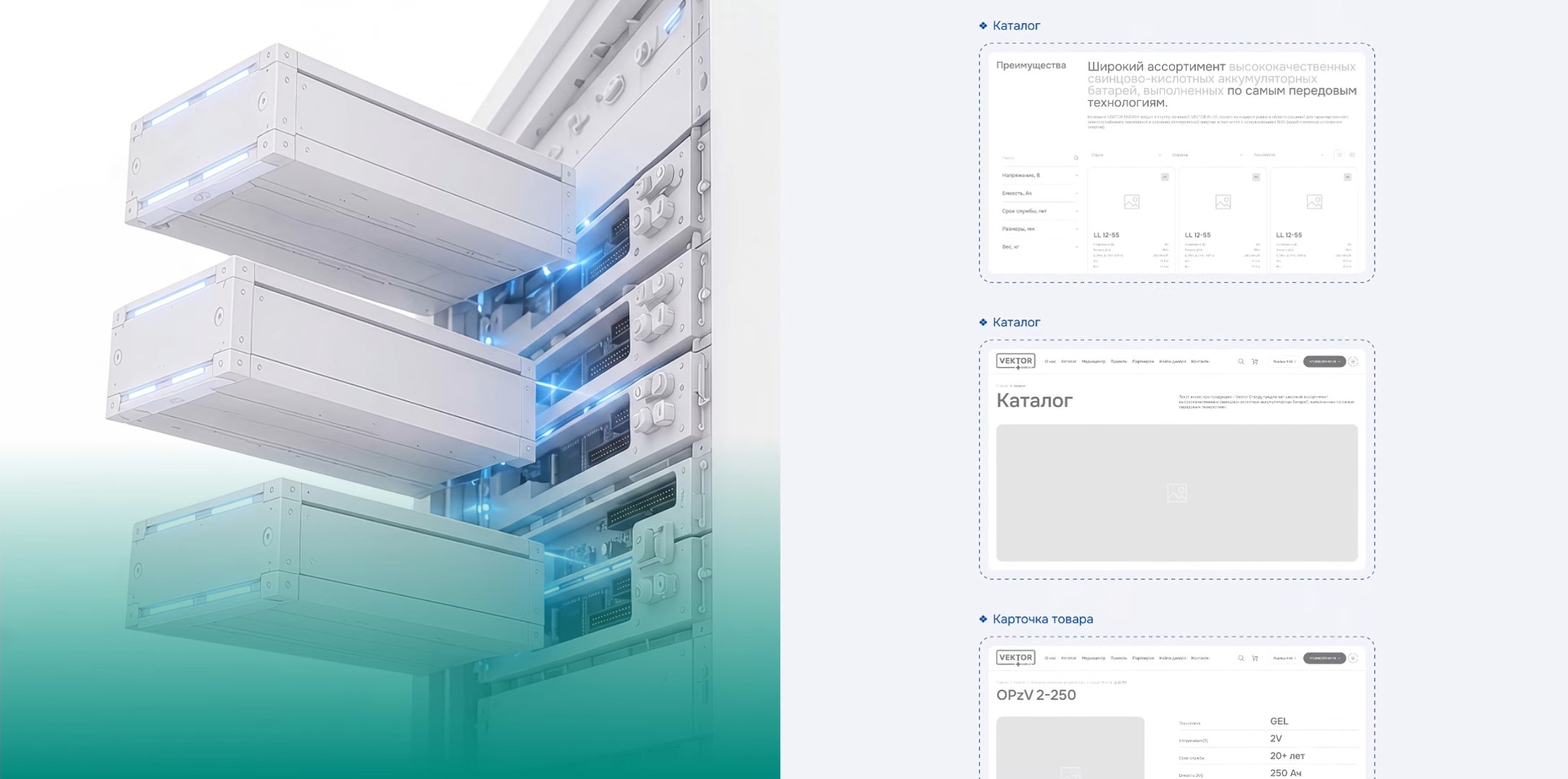Click the Преимущества heading

[x=1031, y=65]
